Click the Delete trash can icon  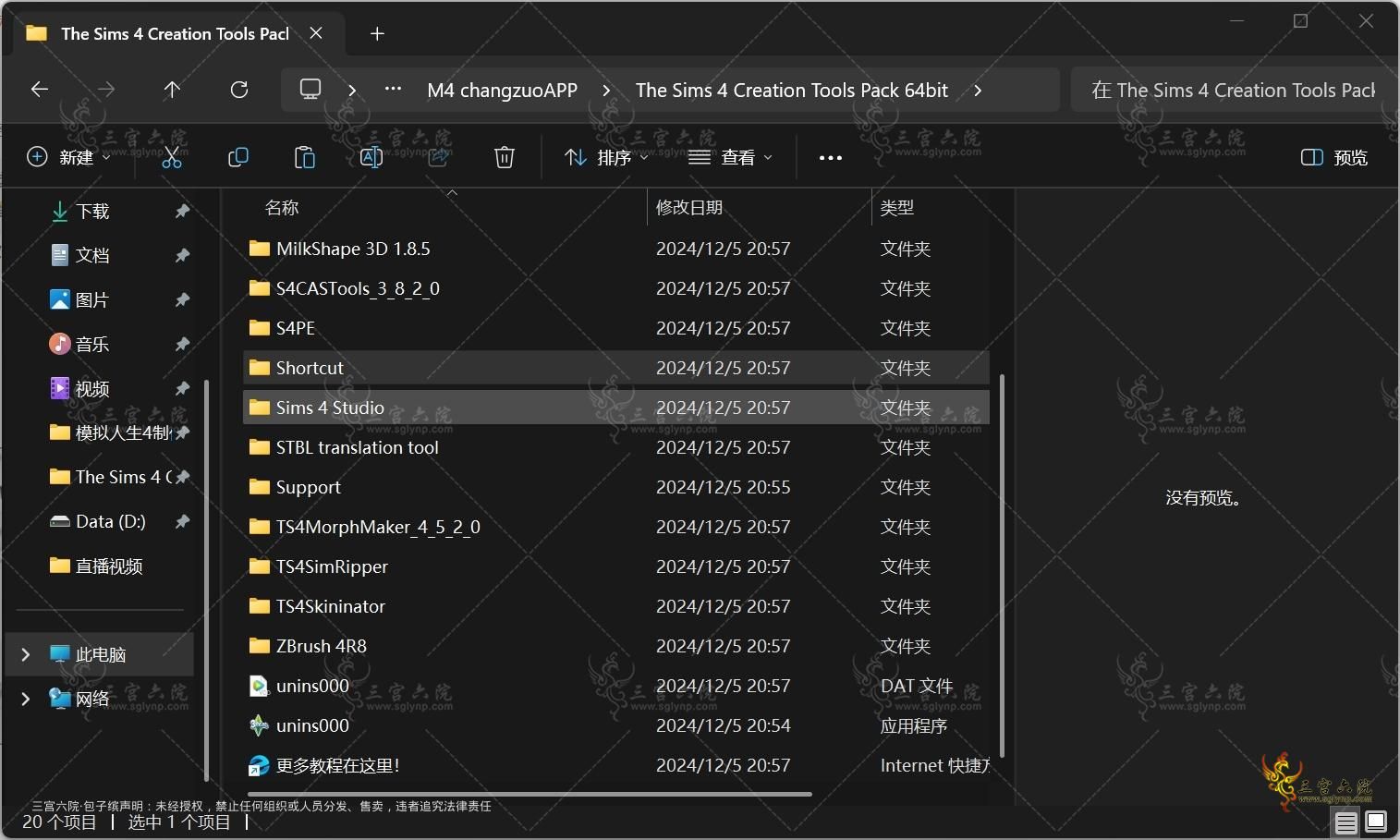(505, 158)
